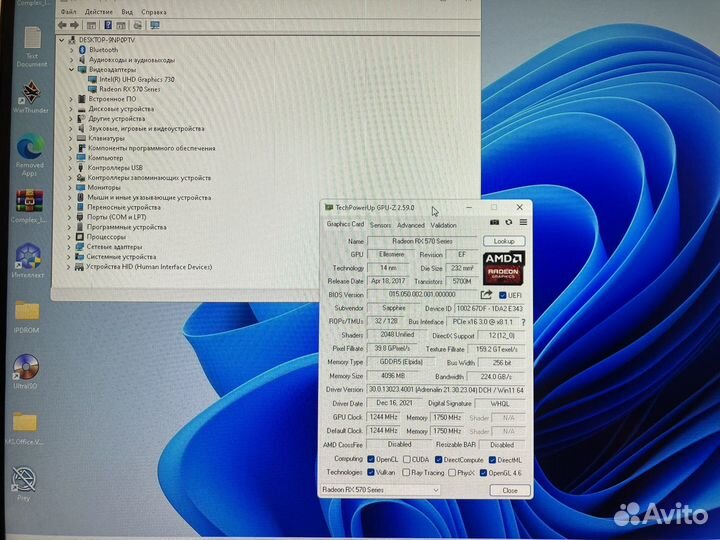Toggle the DirectCompute checkbox

point(439,460)
